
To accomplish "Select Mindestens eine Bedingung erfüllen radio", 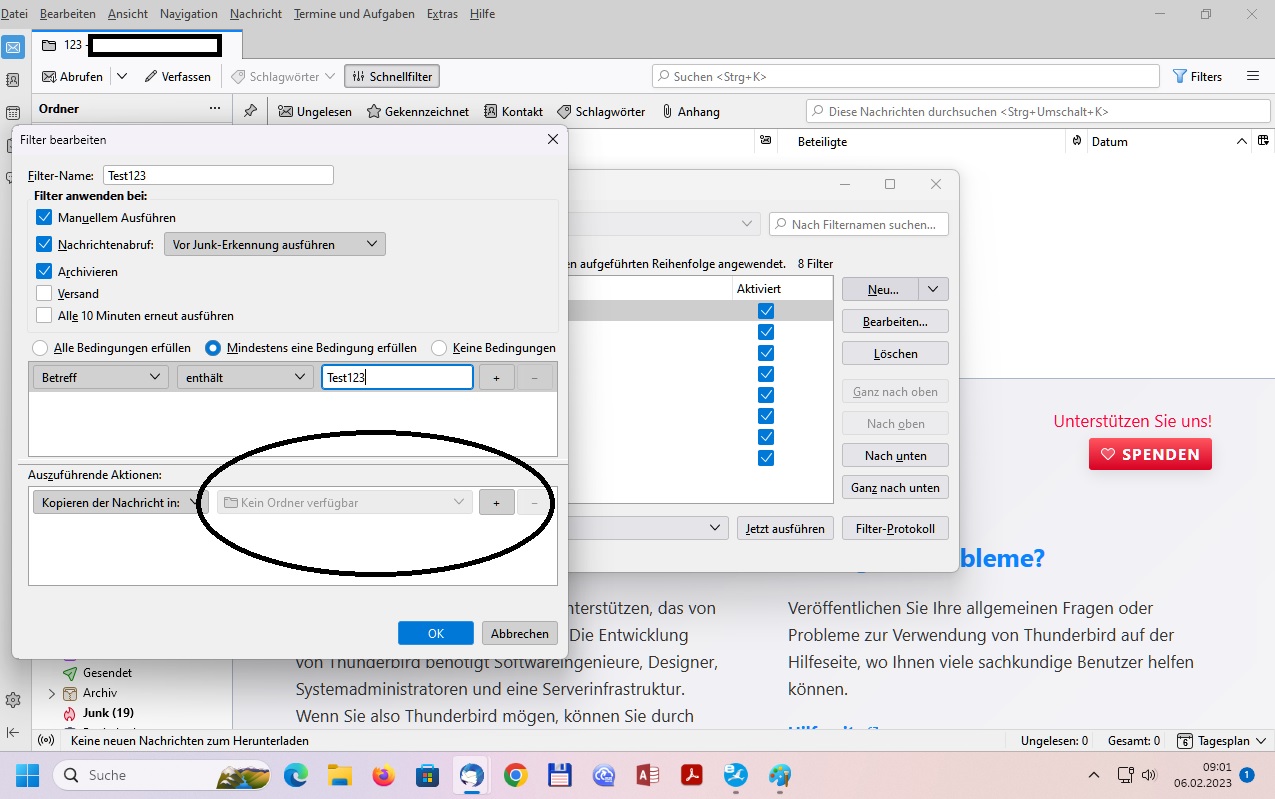I will (x=213, y=348).
